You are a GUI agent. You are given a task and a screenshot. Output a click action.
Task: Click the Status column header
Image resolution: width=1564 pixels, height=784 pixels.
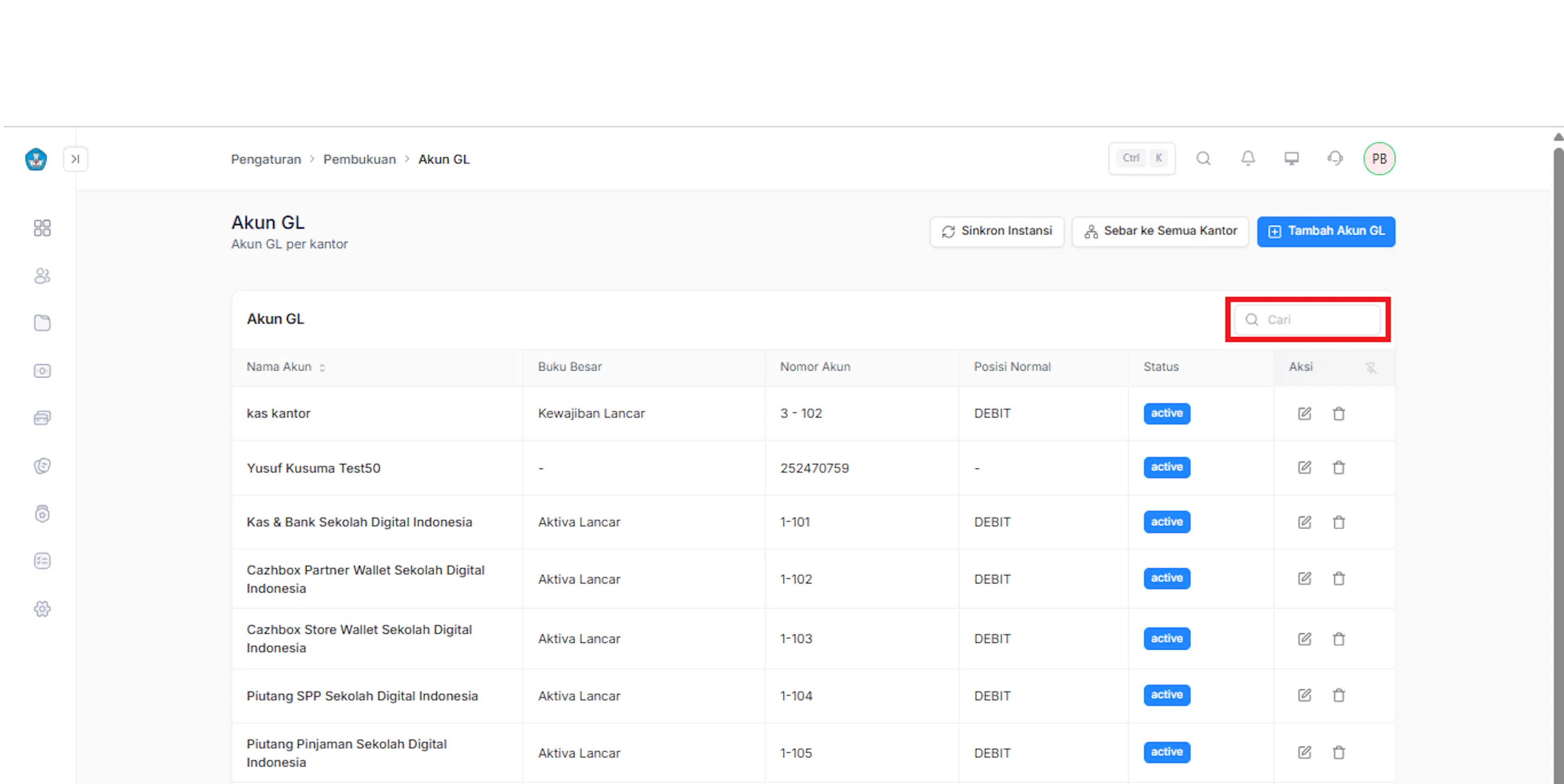1161,366
